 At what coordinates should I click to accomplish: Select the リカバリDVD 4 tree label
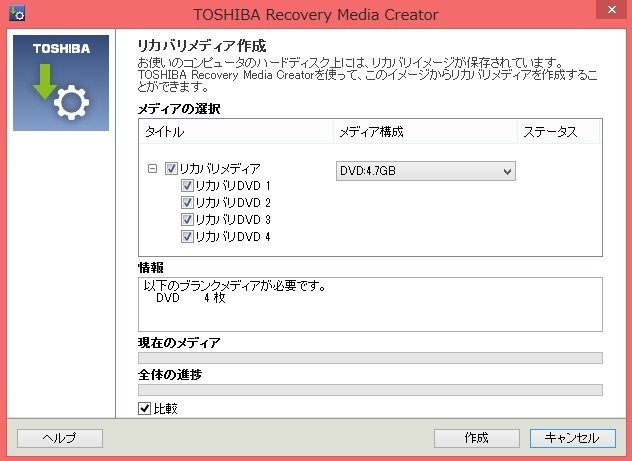click(x=233, y=237)
